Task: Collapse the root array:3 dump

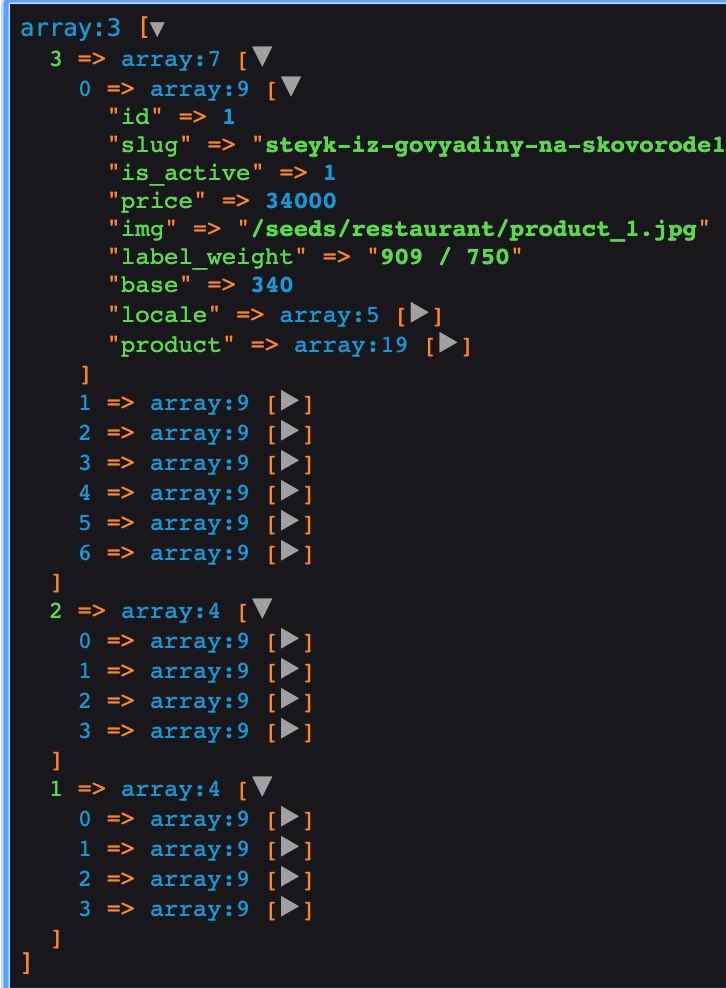Action: pos(157,28)
